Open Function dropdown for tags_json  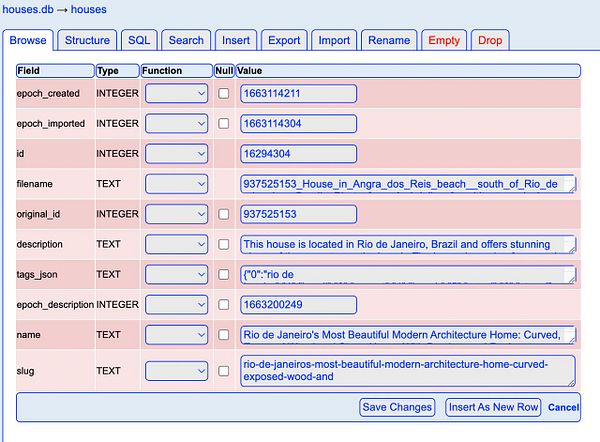(x=176, y=274)
